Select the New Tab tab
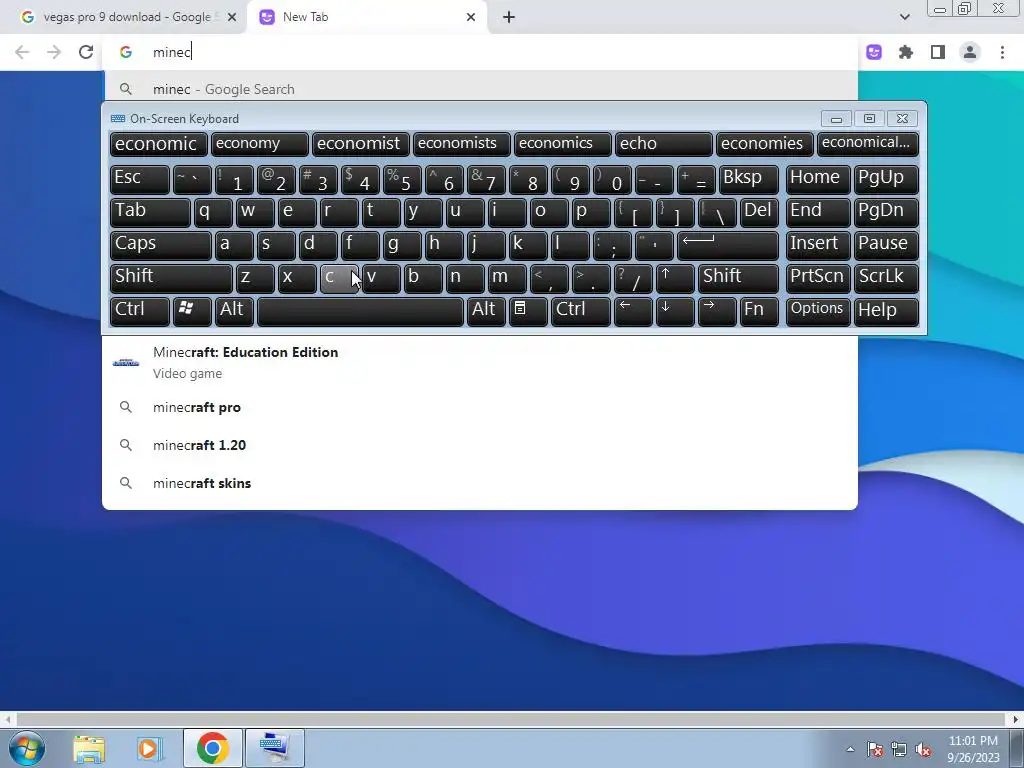1024x768 pixels. click(368, 18)
